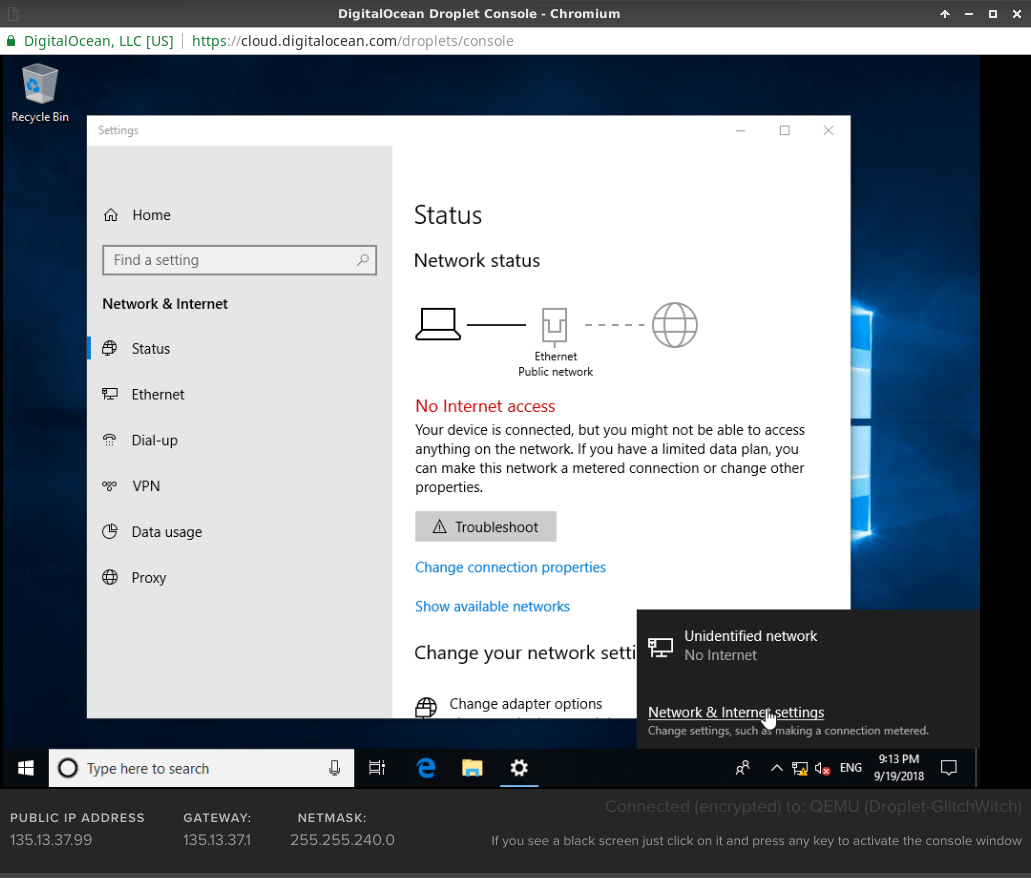The image size is (1031, 878).
Task: Open the People icon in system tray
Action: [x=743, y=768]
